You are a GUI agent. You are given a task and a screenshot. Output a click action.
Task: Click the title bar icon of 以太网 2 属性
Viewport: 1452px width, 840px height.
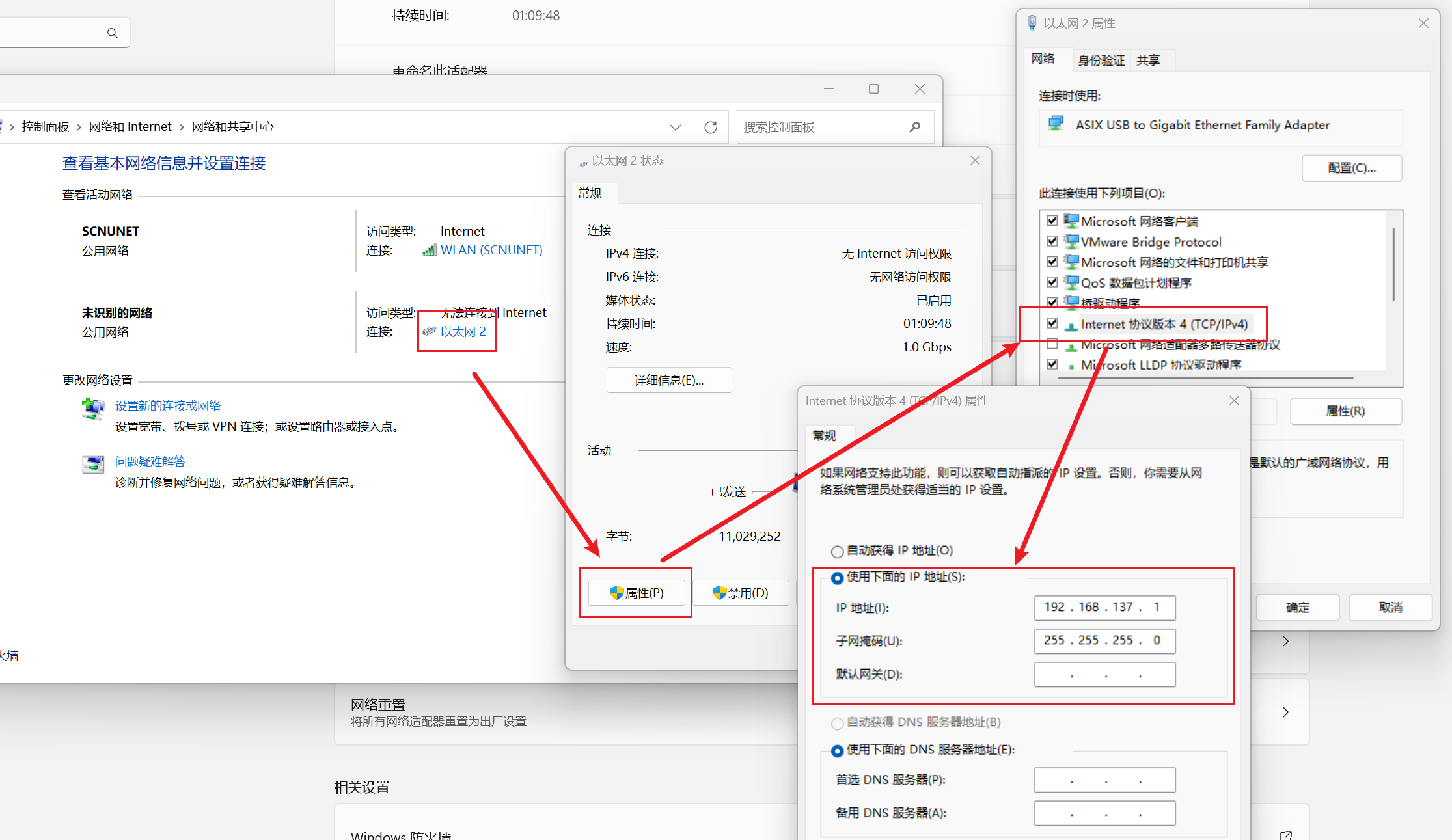click(1032, 23)
